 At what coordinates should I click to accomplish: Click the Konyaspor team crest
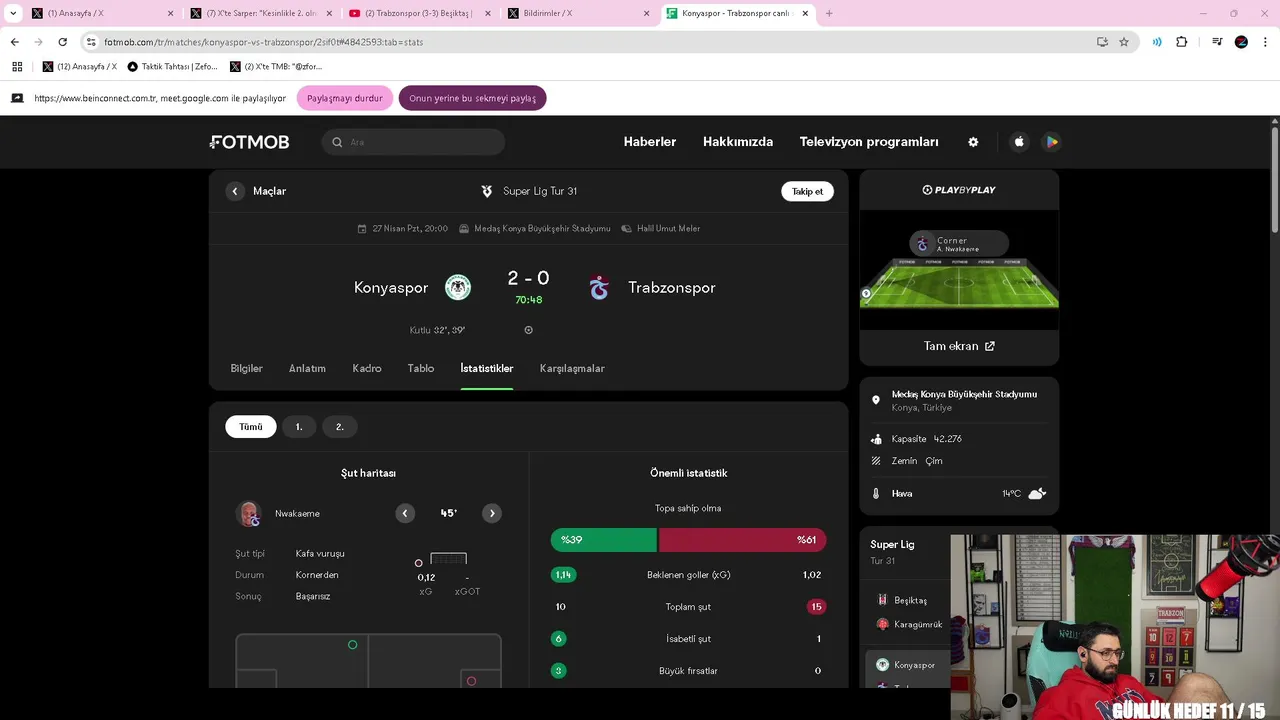tap(458, 287)
